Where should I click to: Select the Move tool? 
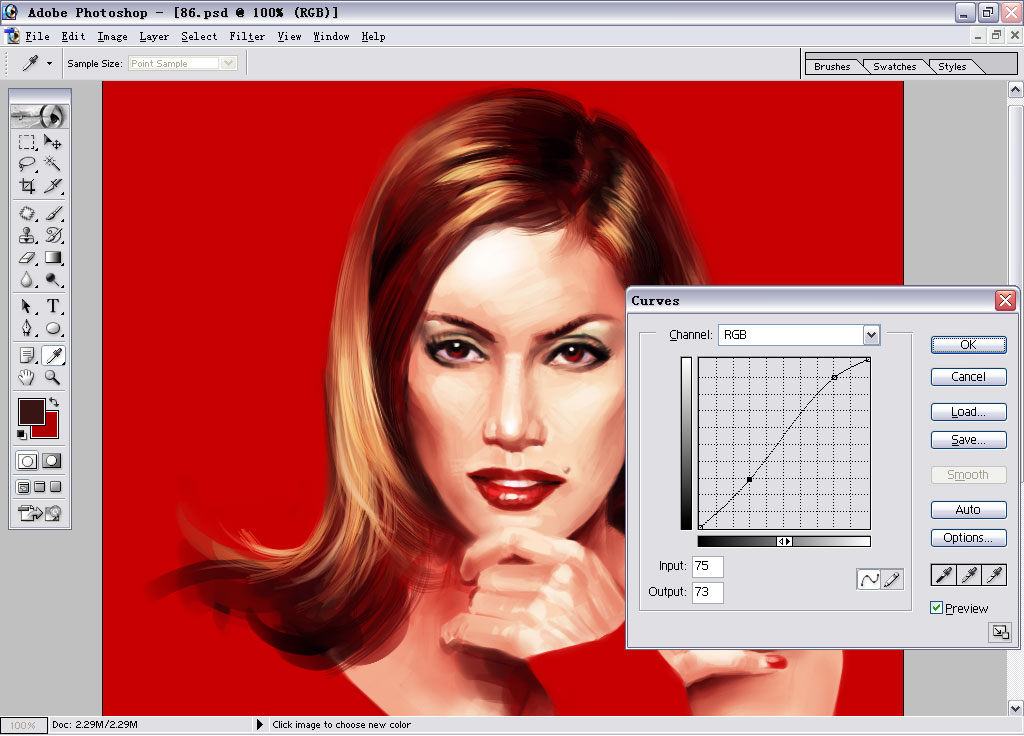(x=53, y=142)
